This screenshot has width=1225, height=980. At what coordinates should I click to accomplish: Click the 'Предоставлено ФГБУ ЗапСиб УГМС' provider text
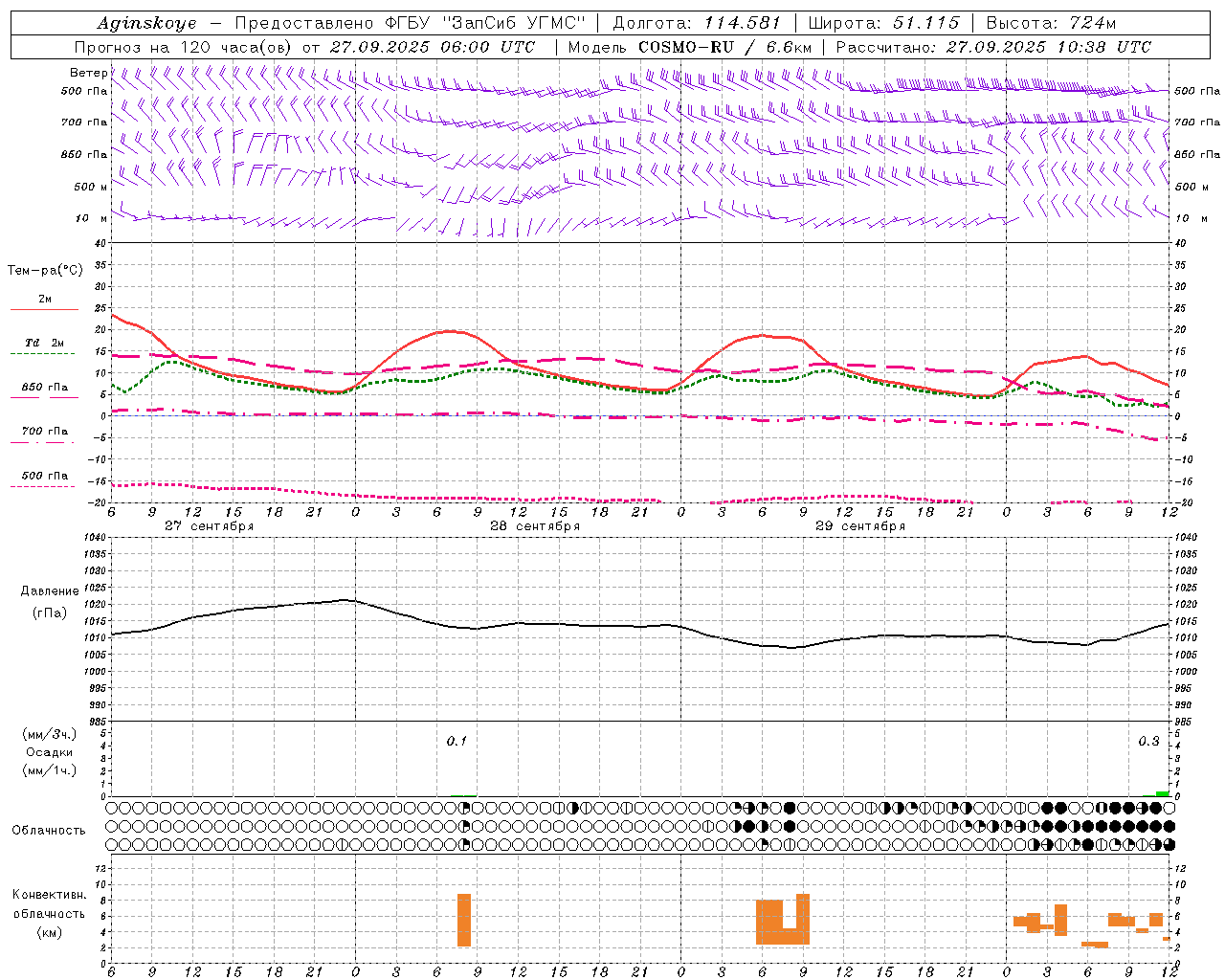[410, 23]
